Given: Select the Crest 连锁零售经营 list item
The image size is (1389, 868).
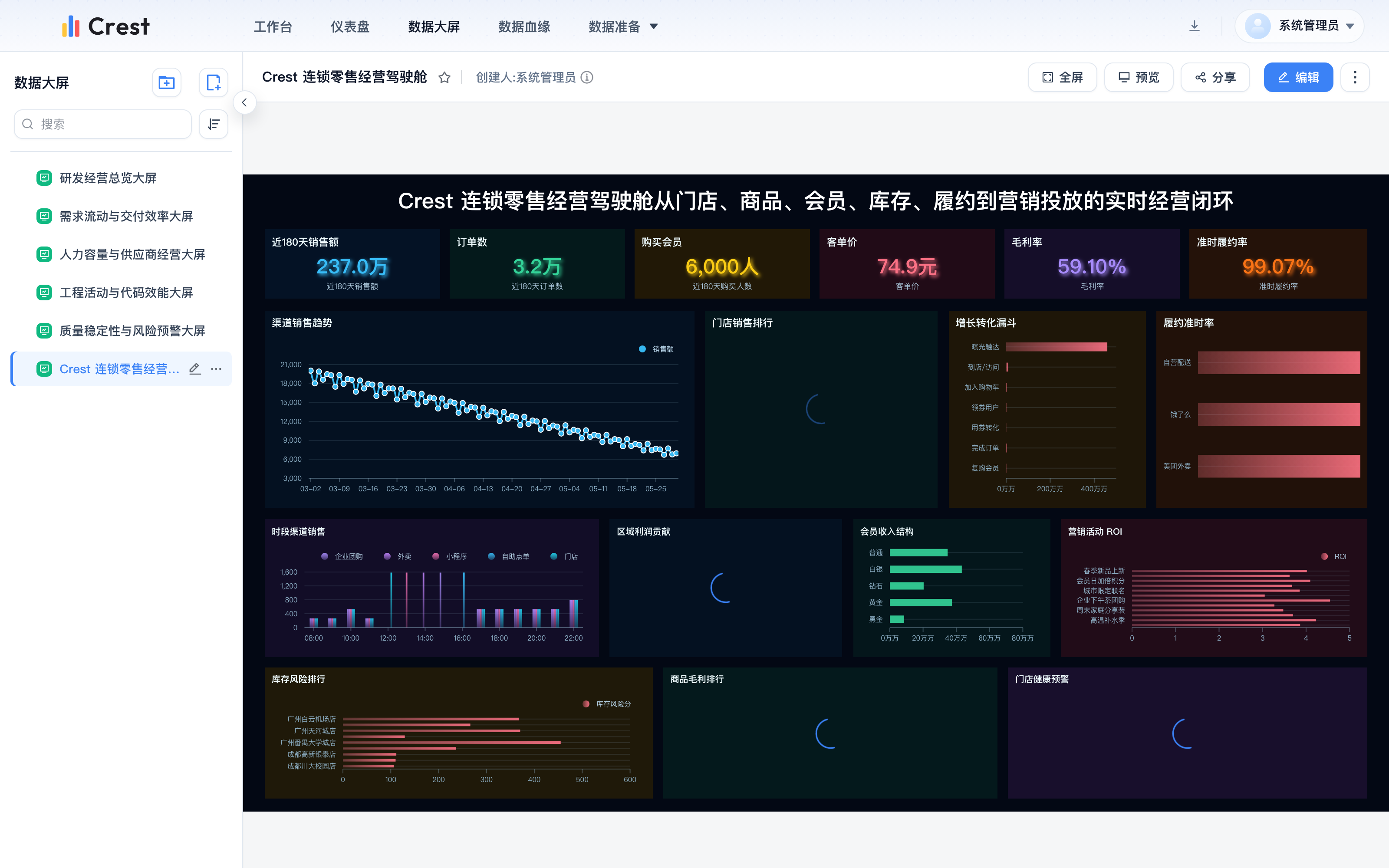Looking at the screenshot, I should tap(121, 369).
